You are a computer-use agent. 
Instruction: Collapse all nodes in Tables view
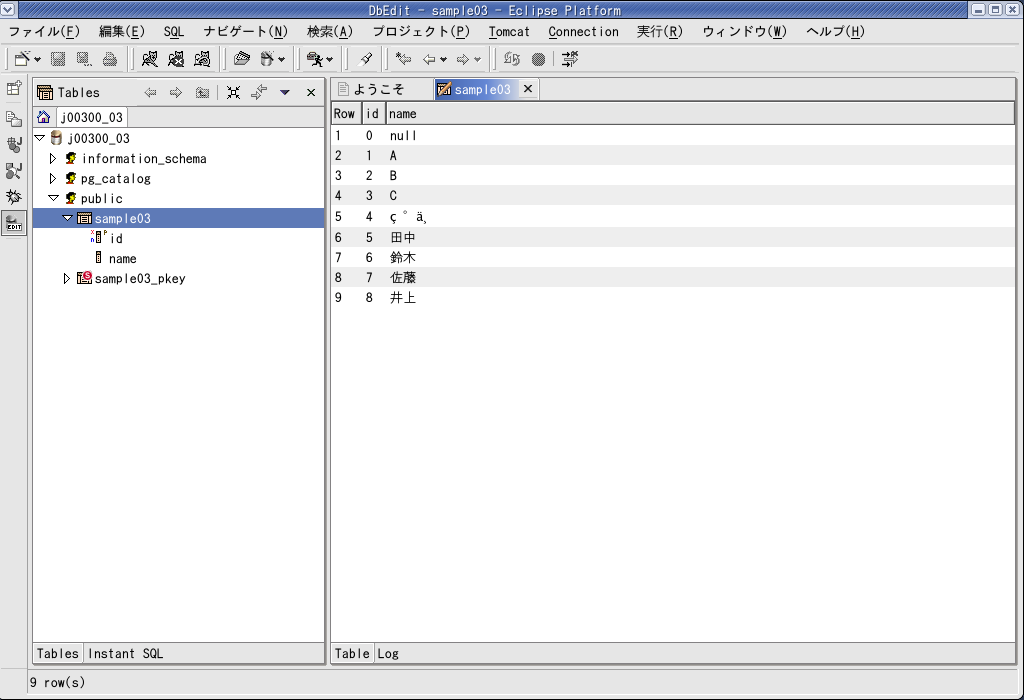pos(233,93)
